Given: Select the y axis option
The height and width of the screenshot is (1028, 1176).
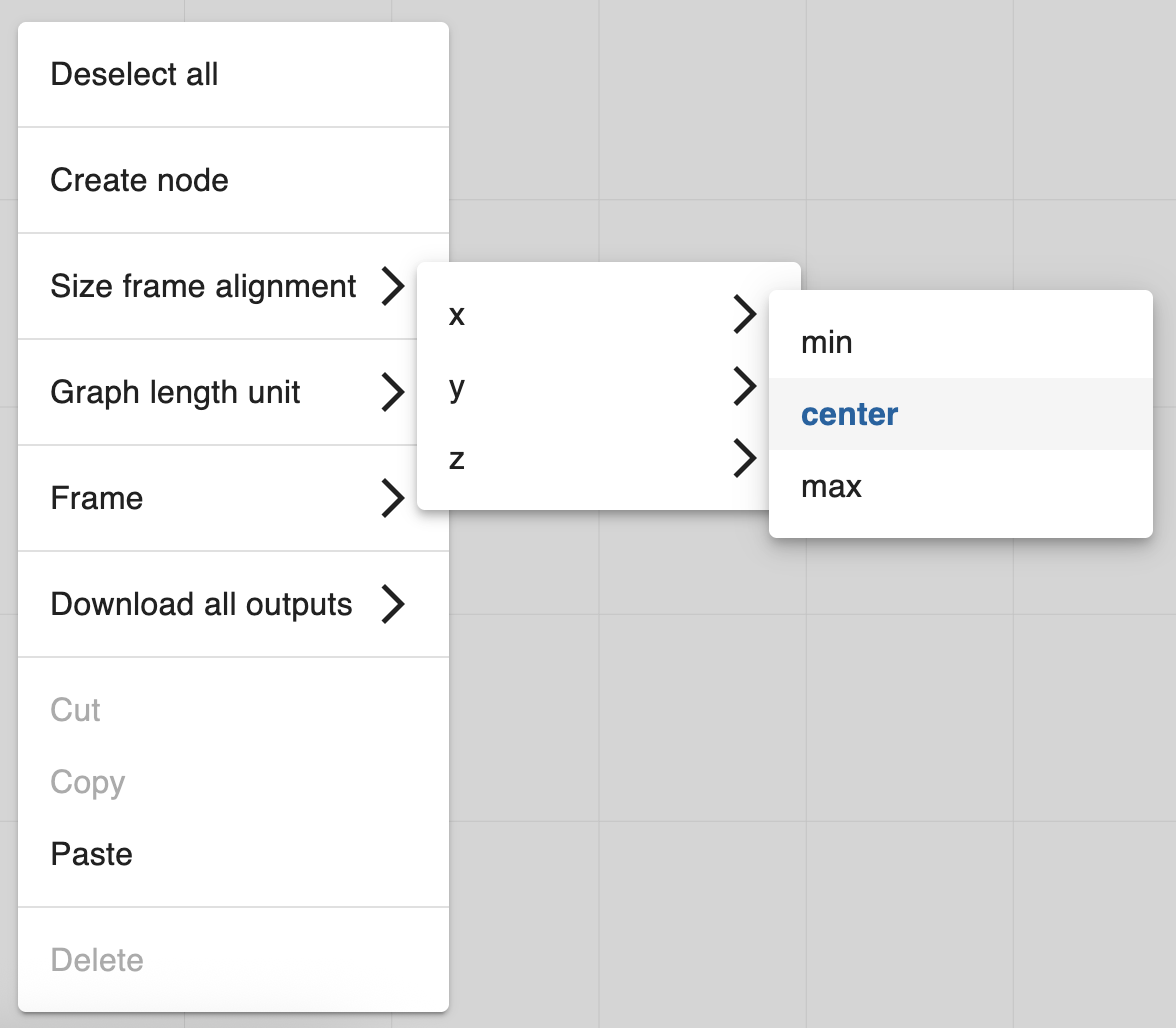Looking at the screenshot, I should [x=457, y=387].
